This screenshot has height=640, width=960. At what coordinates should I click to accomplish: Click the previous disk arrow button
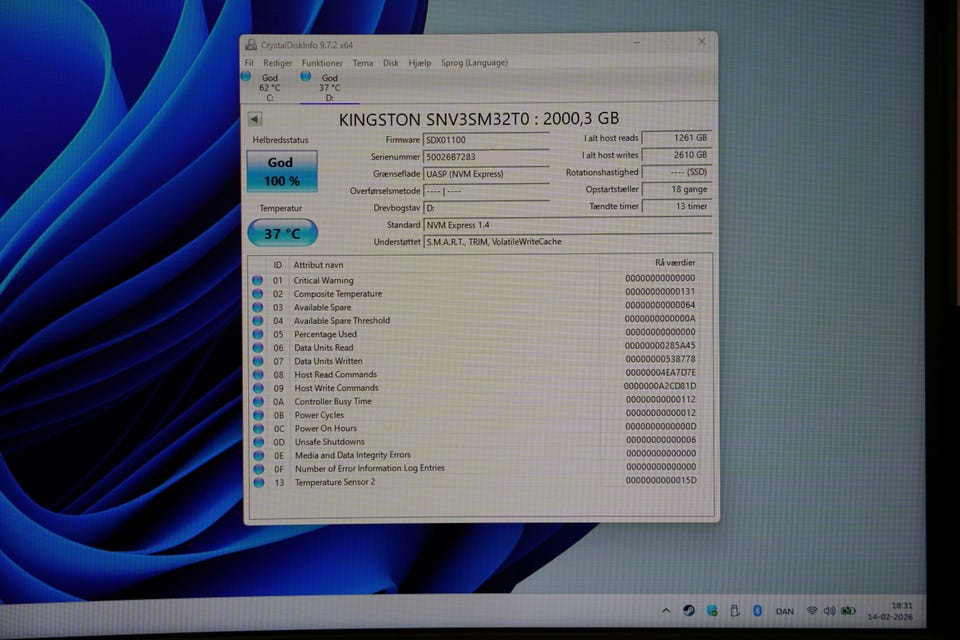[255, 120]
